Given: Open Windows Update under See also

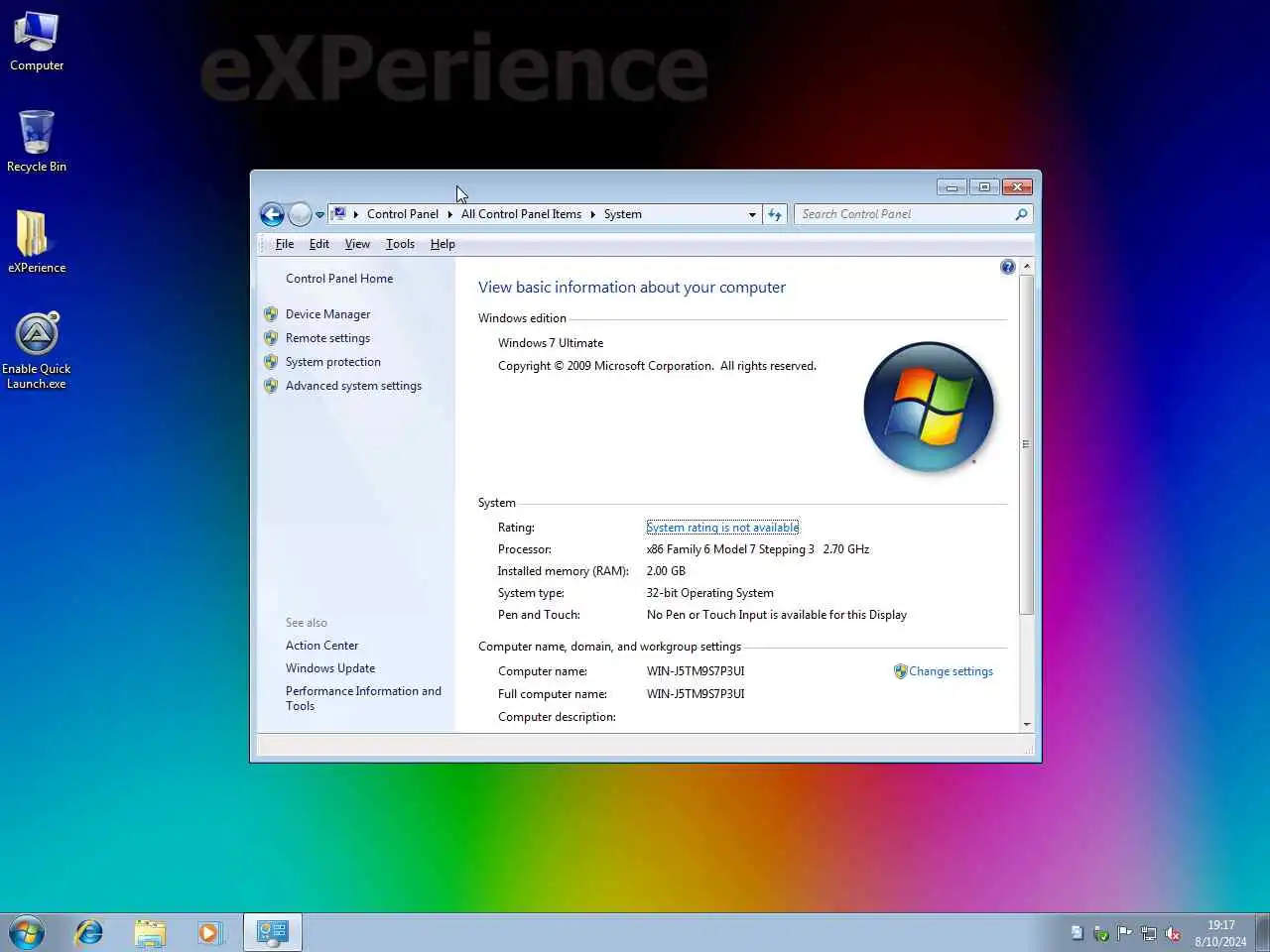Looking at the screenshot, I should click(330, 668).
